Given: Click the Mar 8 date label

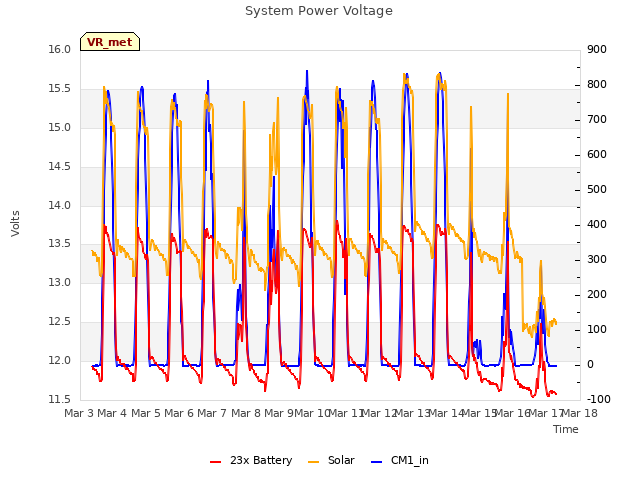Looking at the screenshot, I should (246, 413).
